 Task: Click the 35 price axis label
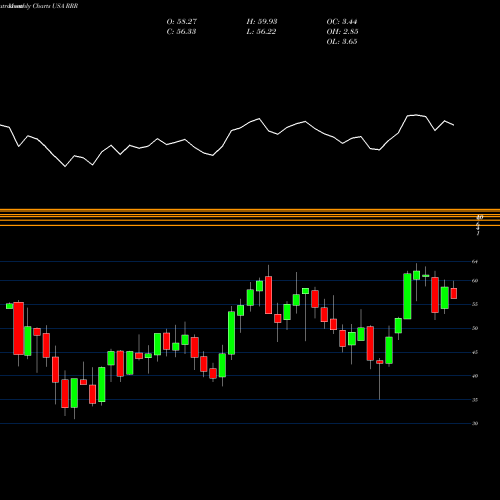click(475, 400)
